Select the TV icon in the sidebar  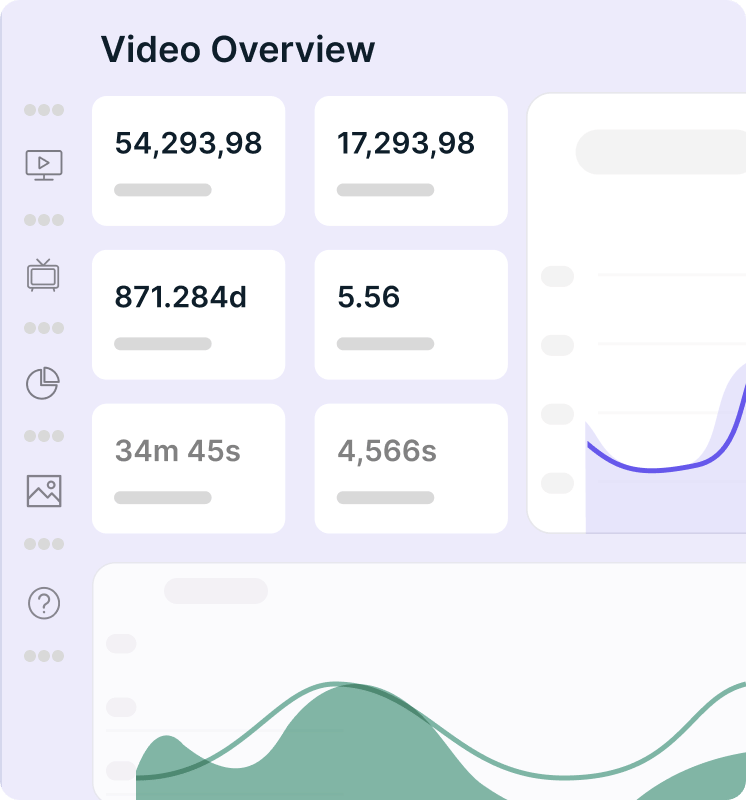44,274
